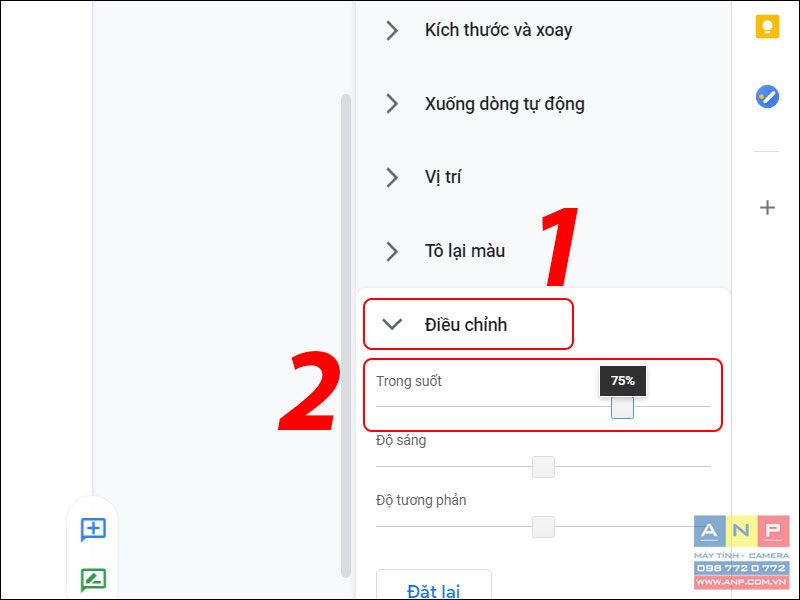Image resolution: width=800 pixels, height=600 pixels.
Task: Click the vertical scrollbar of the options panel
Action: click(345, 336)
